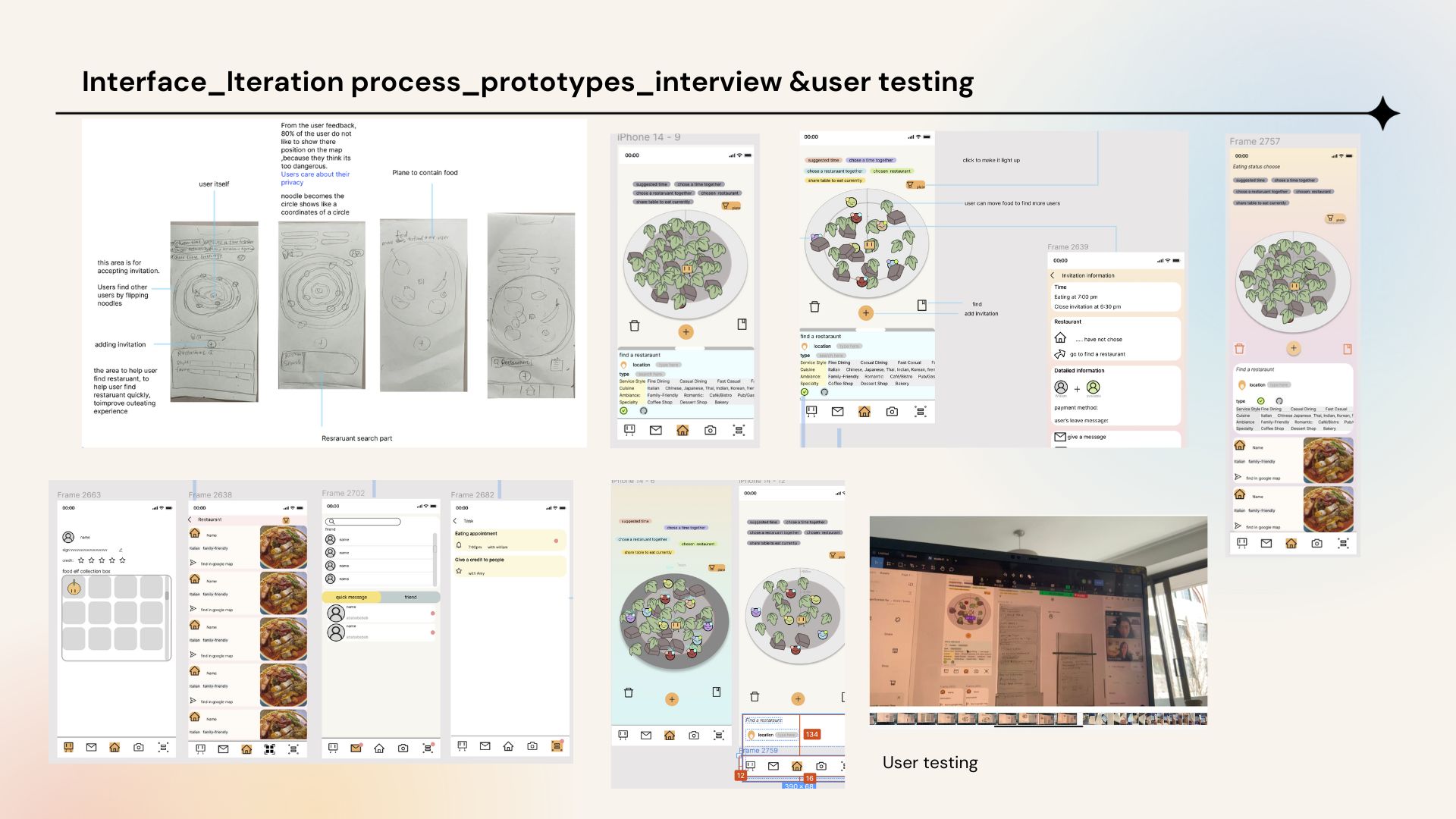Tap the orange plus button in iPhone 14 - 9

pyautogui.click(x=686, y=331)
